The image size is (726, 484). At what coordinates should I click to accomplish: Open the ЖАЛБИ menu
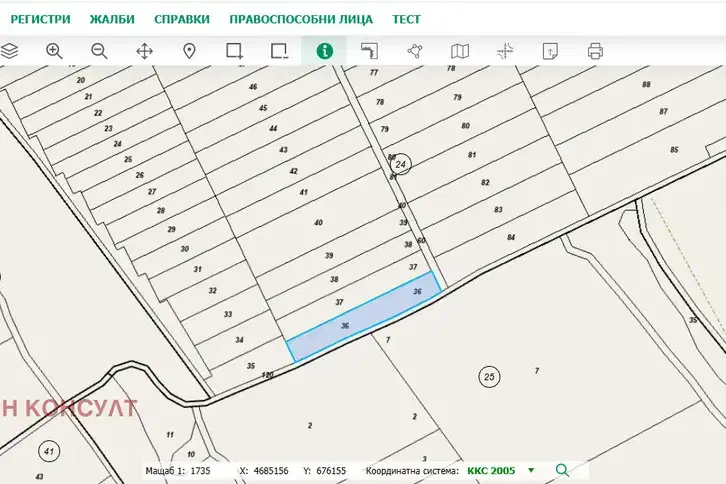112,19
